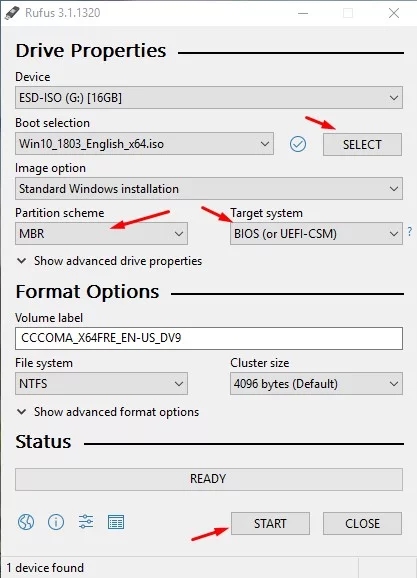The height and width of the screenshot is (578, 417).
Task: Expand Show advanced format options
Action: (108, 412)
